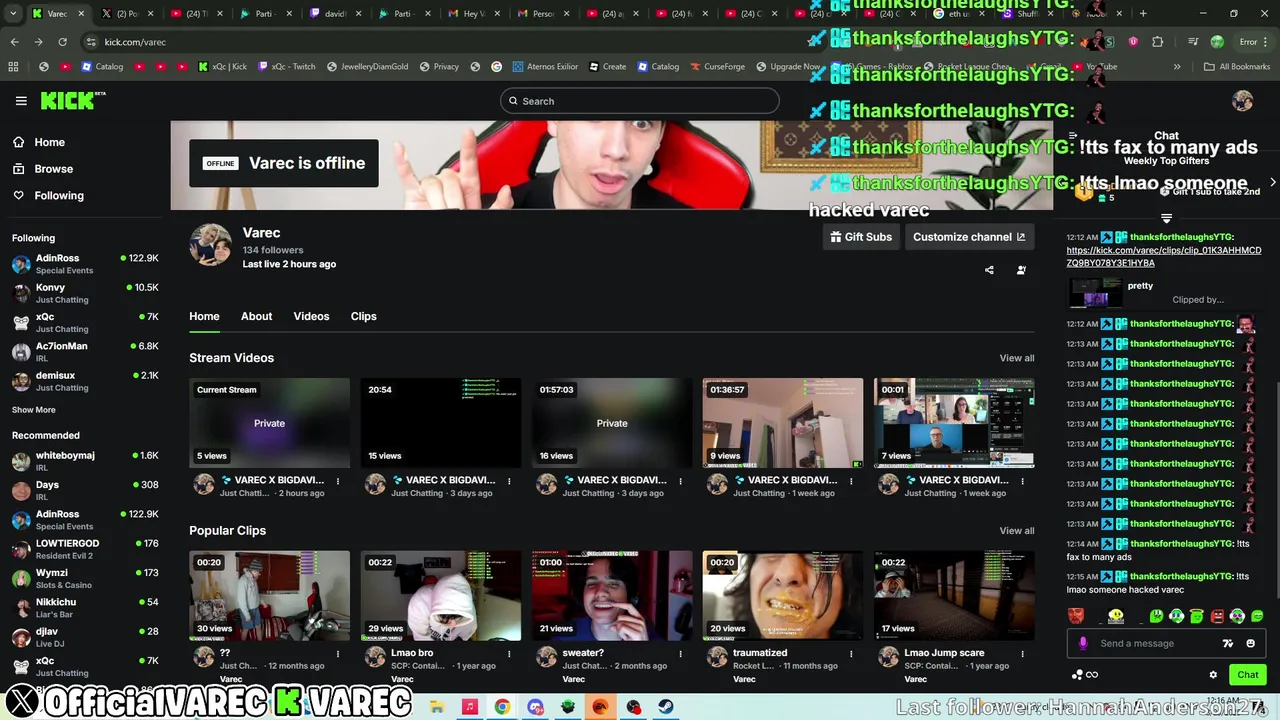This screenshot has height=720, width=1280.
Task: Click the Top Gifters next chevron
Action: [x=1272, y=182]
